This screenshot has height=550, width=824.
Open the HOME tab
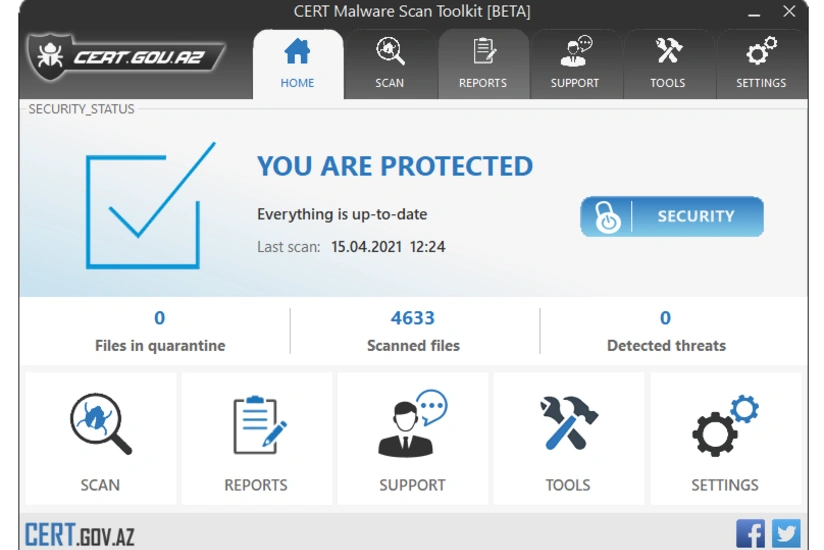pyautogui.click(x=298, y=64)
